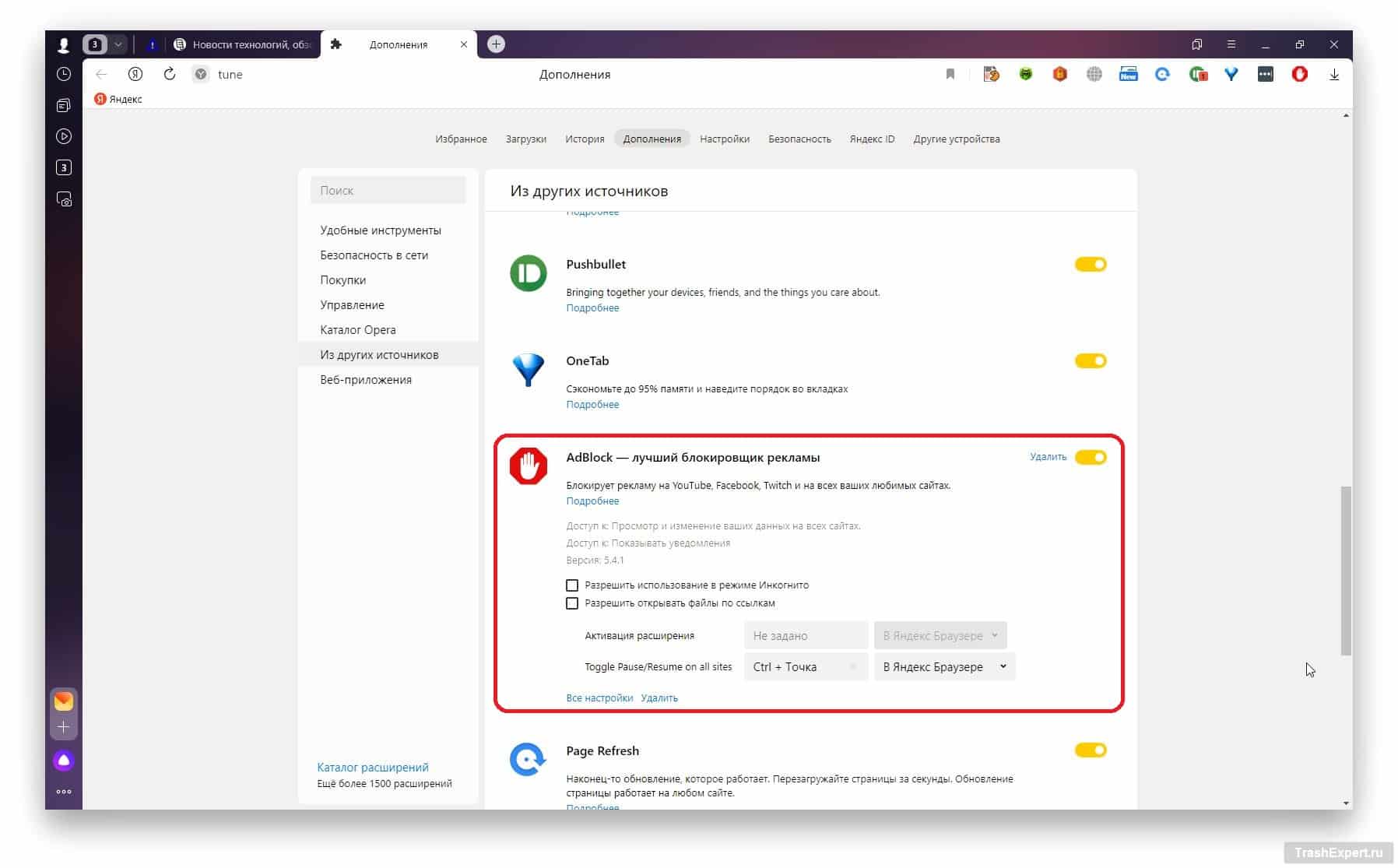This screenshot has height=868, width=1398.
Task: Open 'Все настройки' link for AdBlock
Action: 599,698
